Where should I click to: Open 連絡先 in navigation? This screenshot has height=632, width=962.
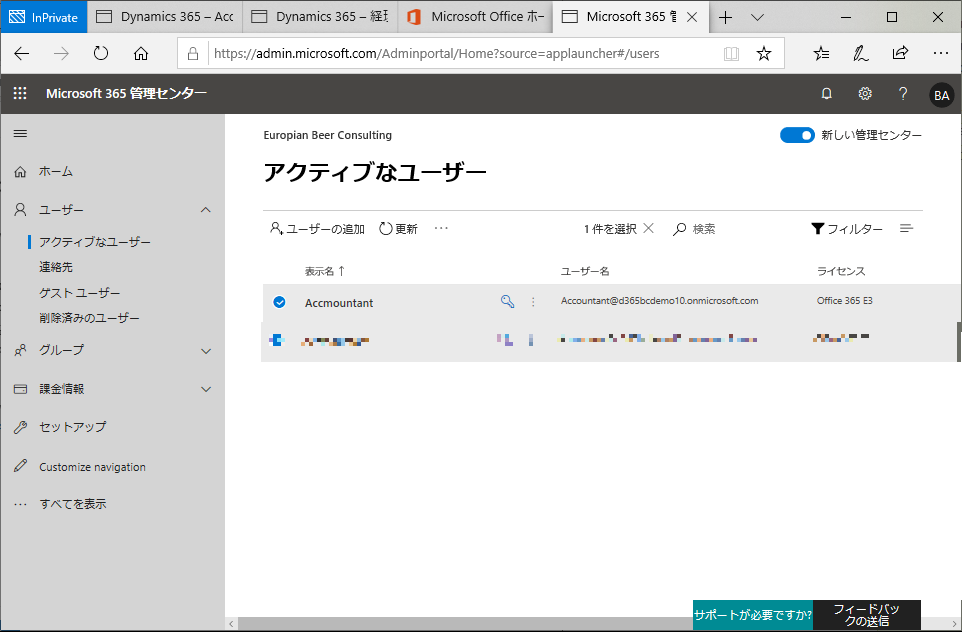click(x=56, y=267)
